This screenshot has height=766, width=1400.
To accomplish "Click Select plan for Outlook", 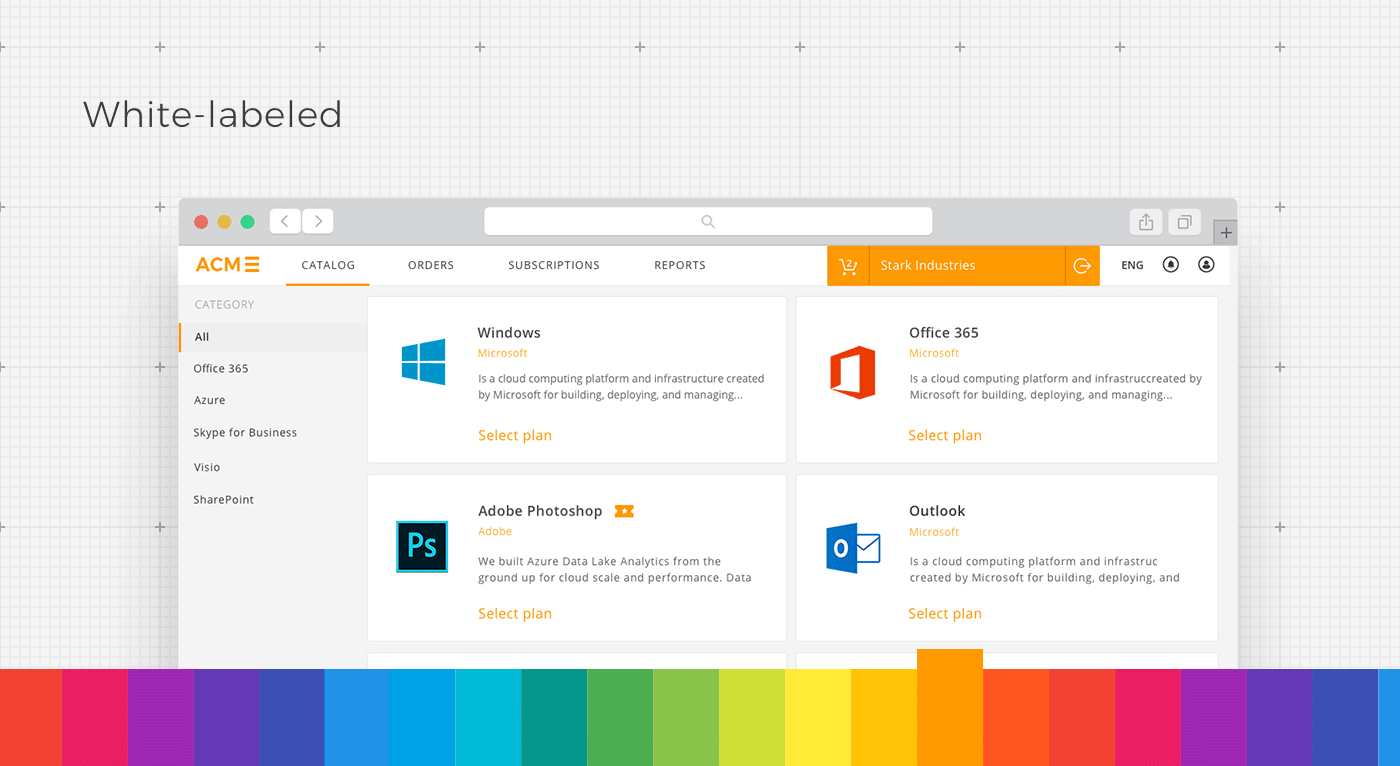I will 945,614.
